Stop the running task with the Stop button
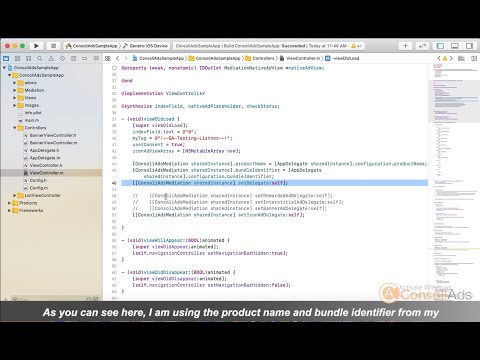The height and width of the screenshot is (360, 480). pos(53,46)
